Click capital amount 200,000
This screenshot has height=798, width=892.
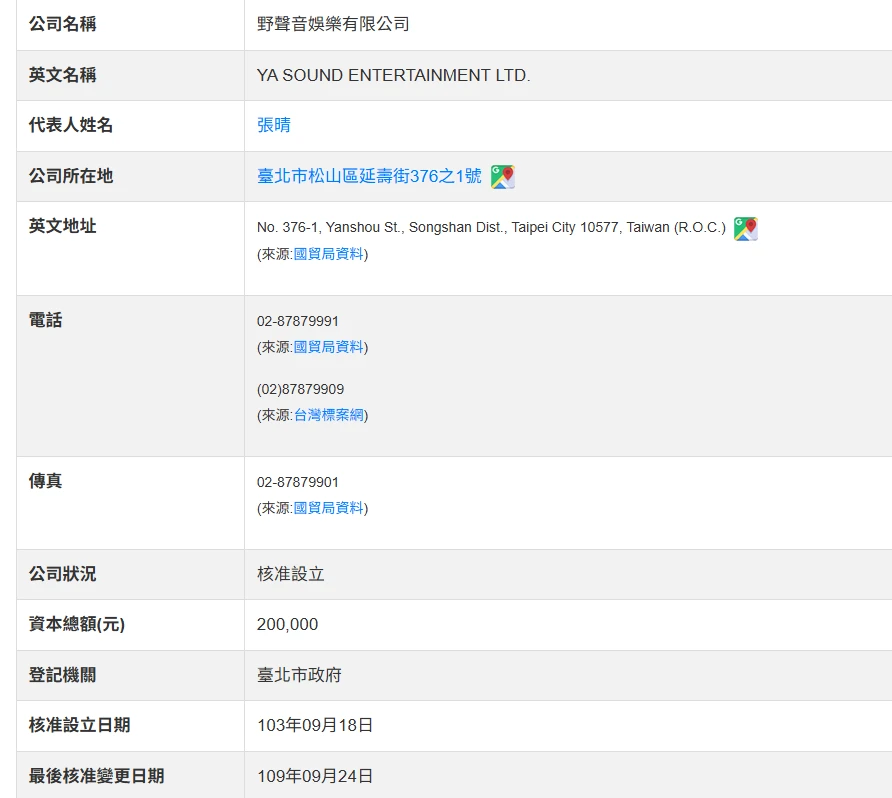click(287, 624)
